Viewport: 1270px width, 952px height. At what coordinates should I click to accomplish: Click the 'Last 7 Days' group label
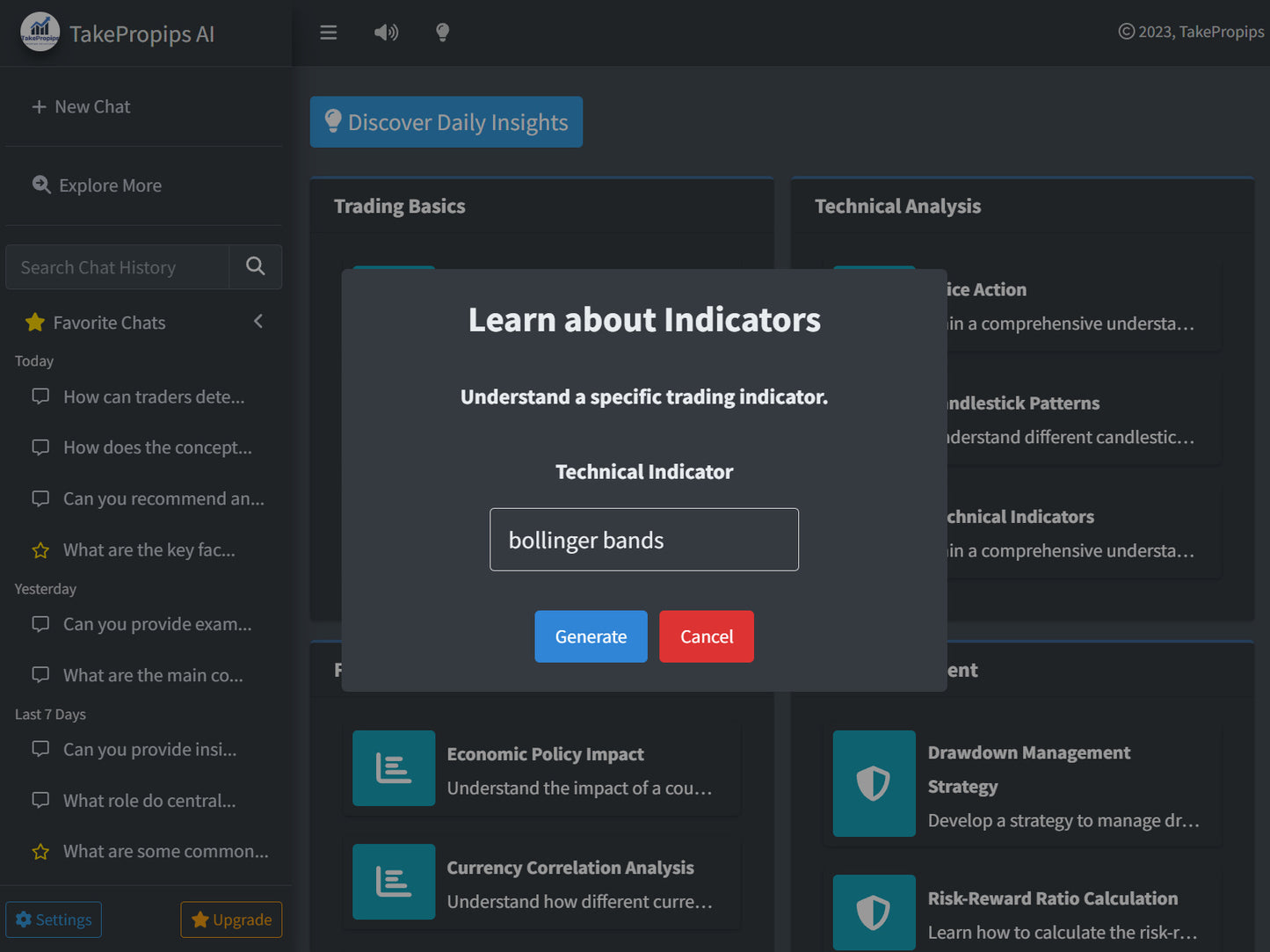tap(50, 715)
